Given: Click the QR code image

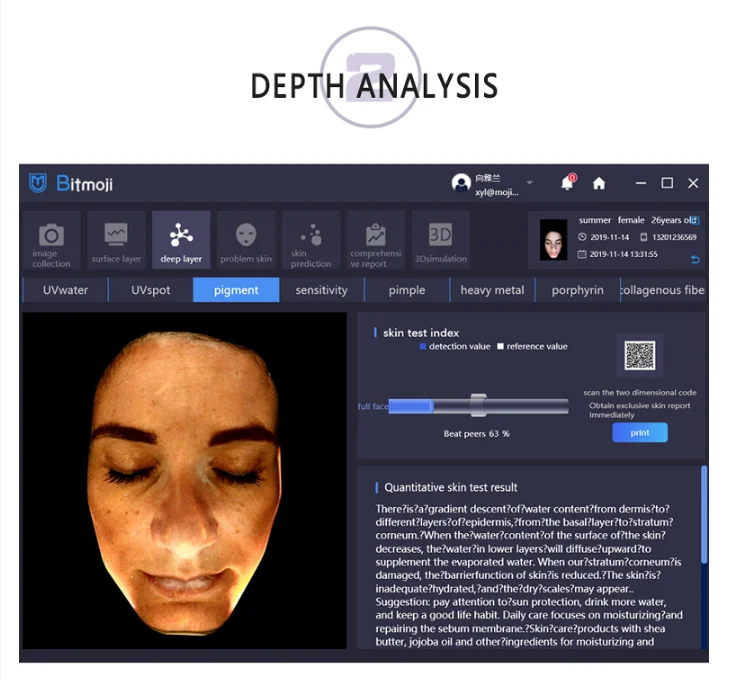Looking at the screenshot, I should tap(640, 355).
